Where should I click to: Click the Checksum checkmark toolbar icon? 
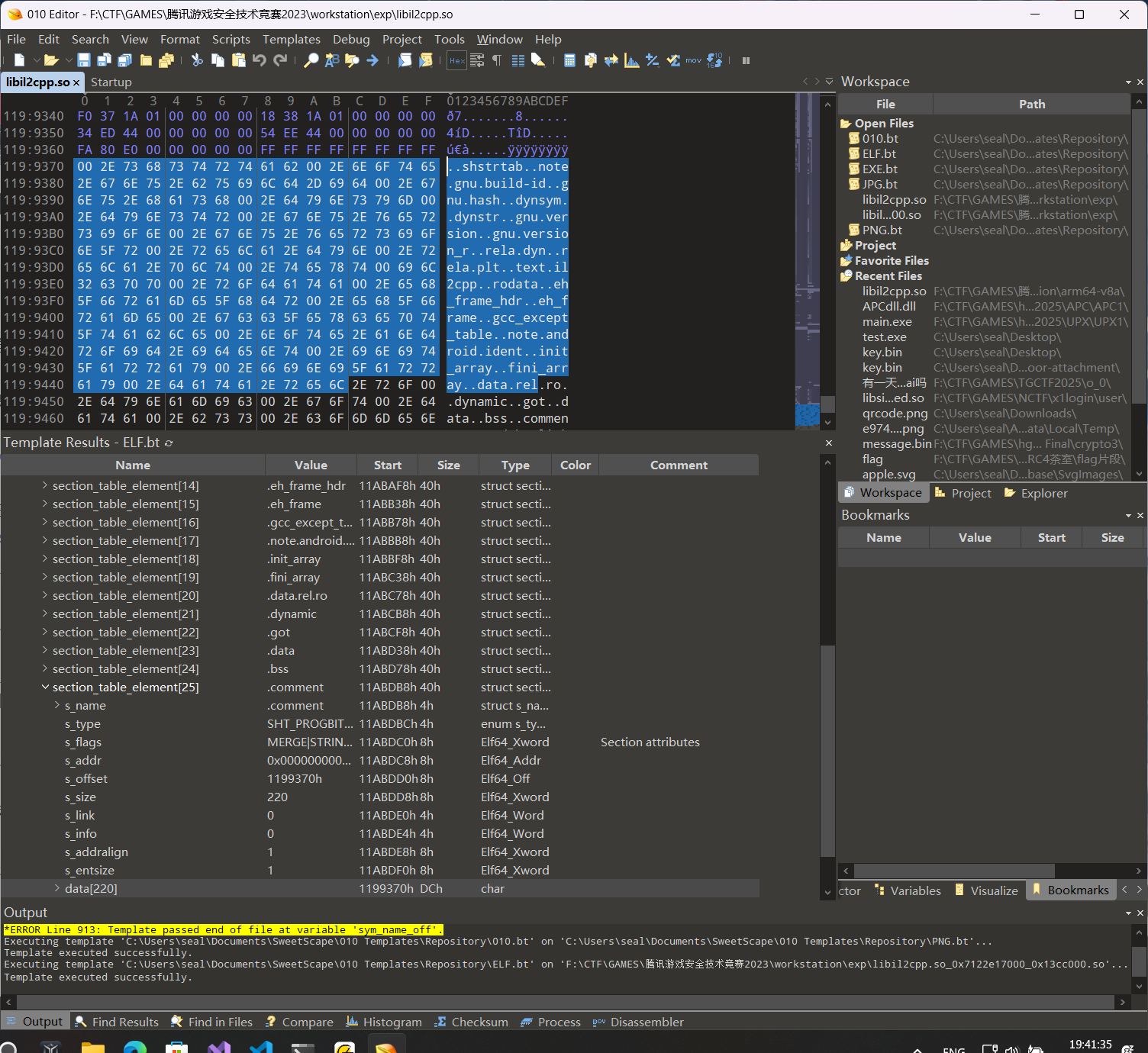point(673,60)
